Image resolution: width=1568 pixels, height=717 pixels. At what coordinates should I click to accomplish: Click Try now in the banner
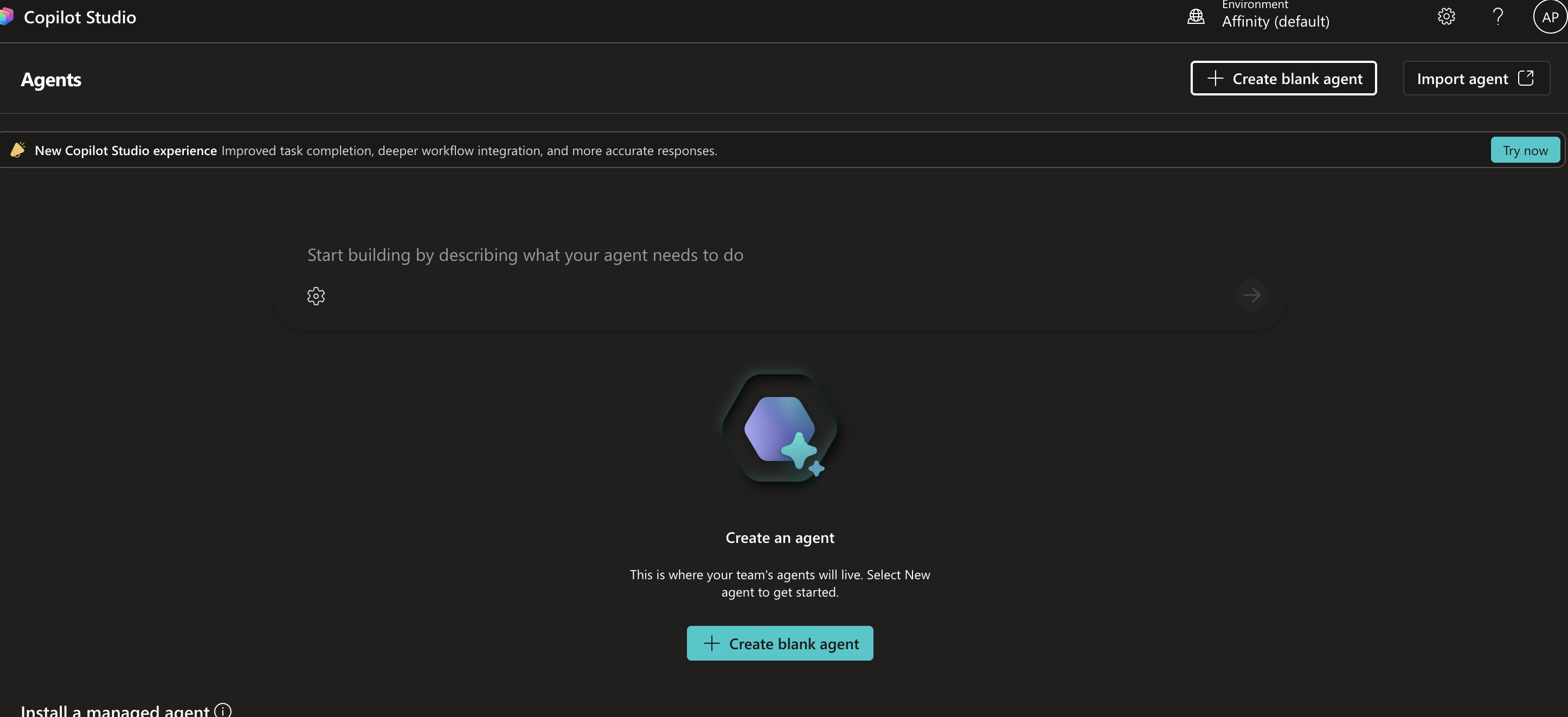click(1525, 150)
